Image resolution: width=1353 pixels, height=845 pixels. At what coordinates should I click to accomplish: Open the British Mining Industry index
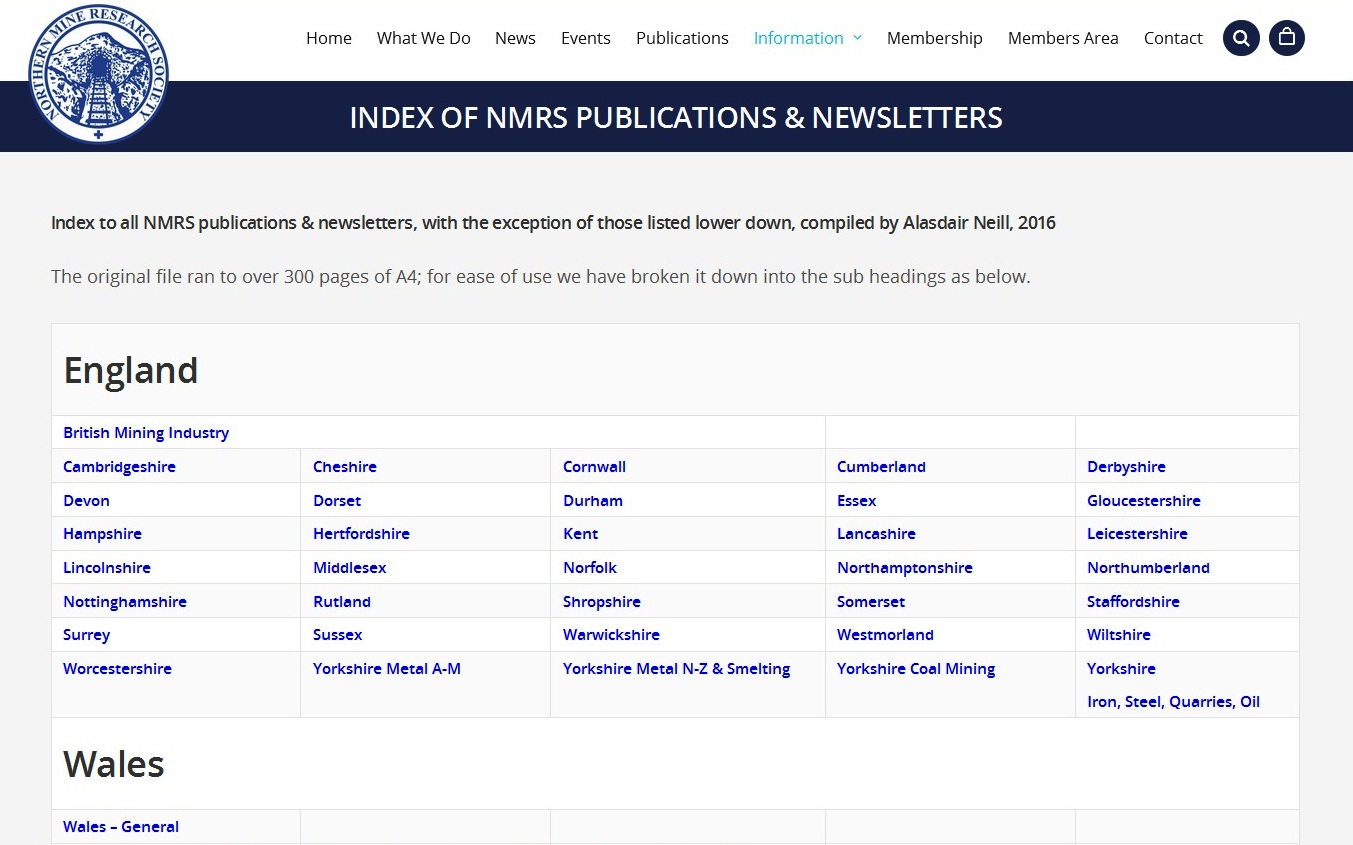pos(146,433)
